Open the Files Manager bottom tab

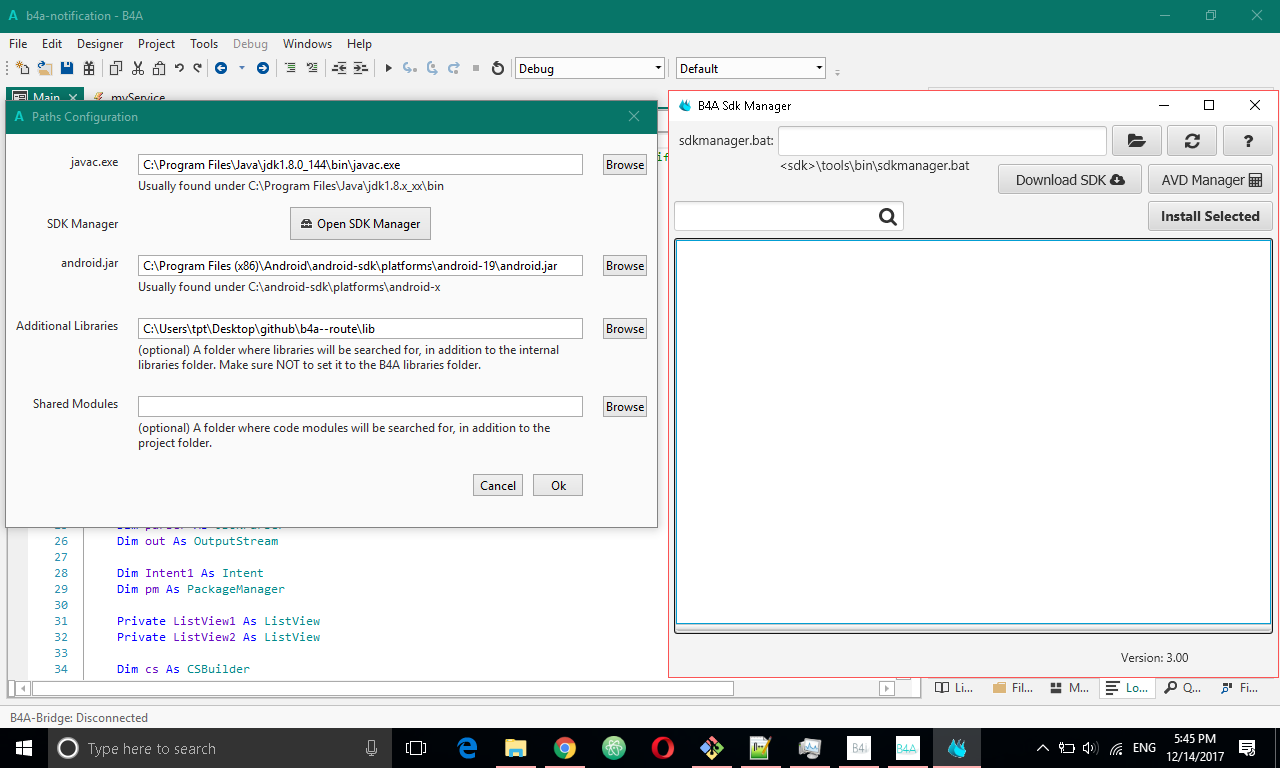click(1013, 688)
